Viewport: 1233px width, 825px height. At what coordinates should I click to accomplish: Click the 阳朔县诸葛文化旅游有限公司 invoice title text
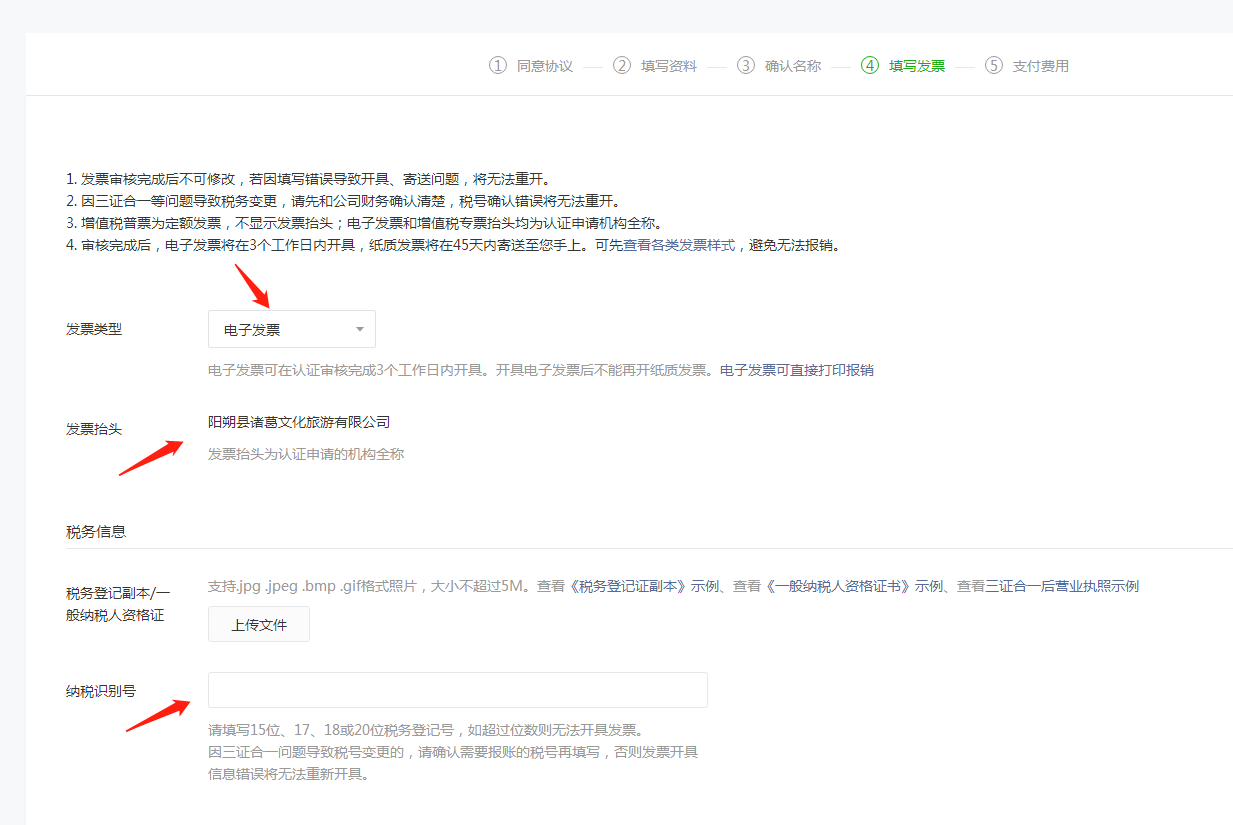click(x=298, y=421)
